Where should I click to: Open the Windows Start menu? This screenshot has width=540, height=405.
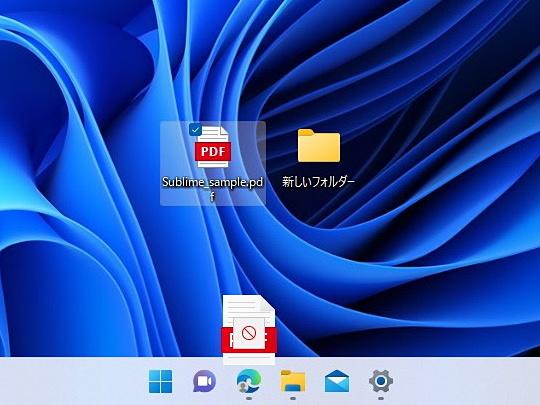[160, 381]
